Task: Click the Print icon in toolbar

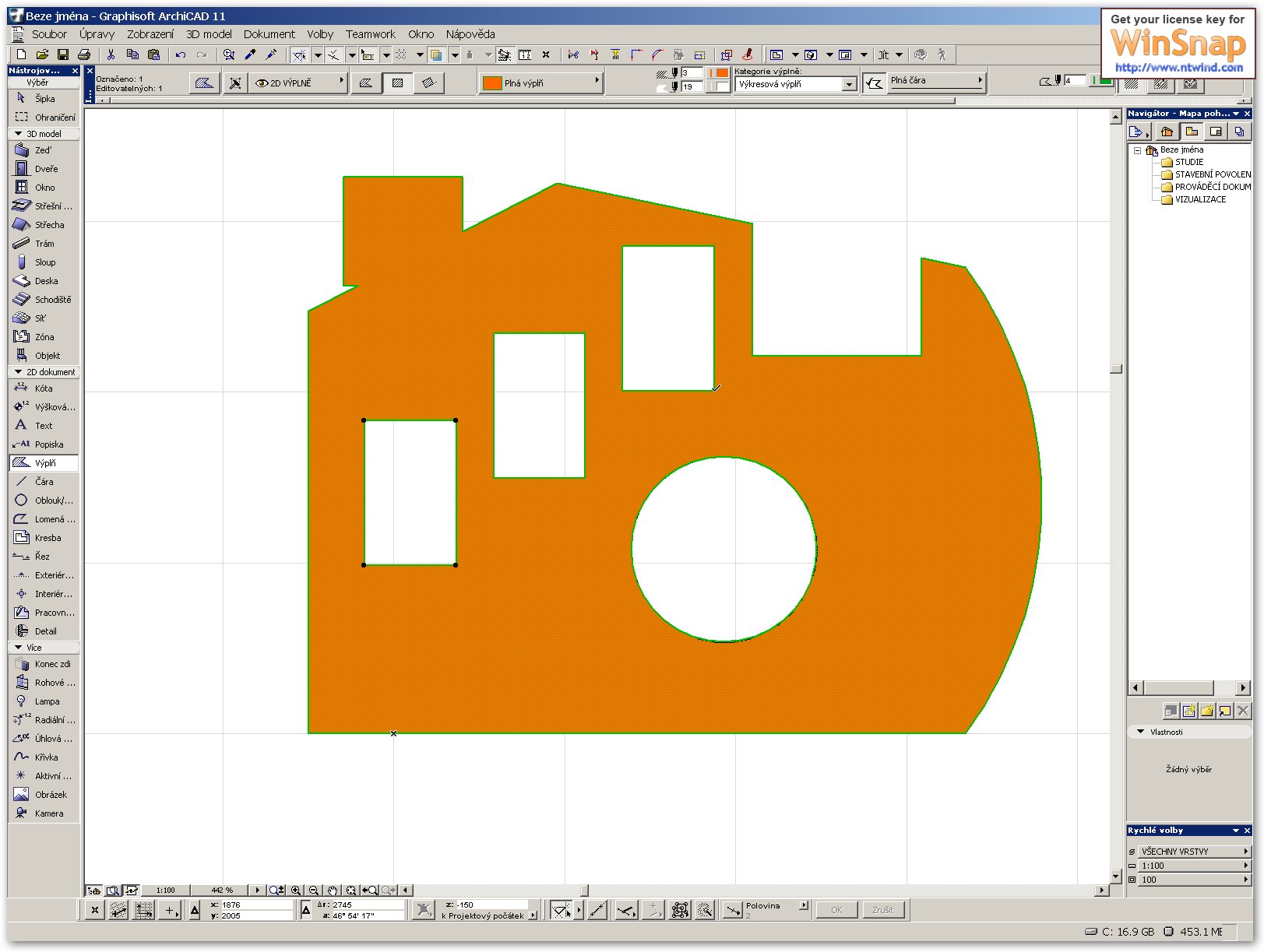Action: point(84,54)
